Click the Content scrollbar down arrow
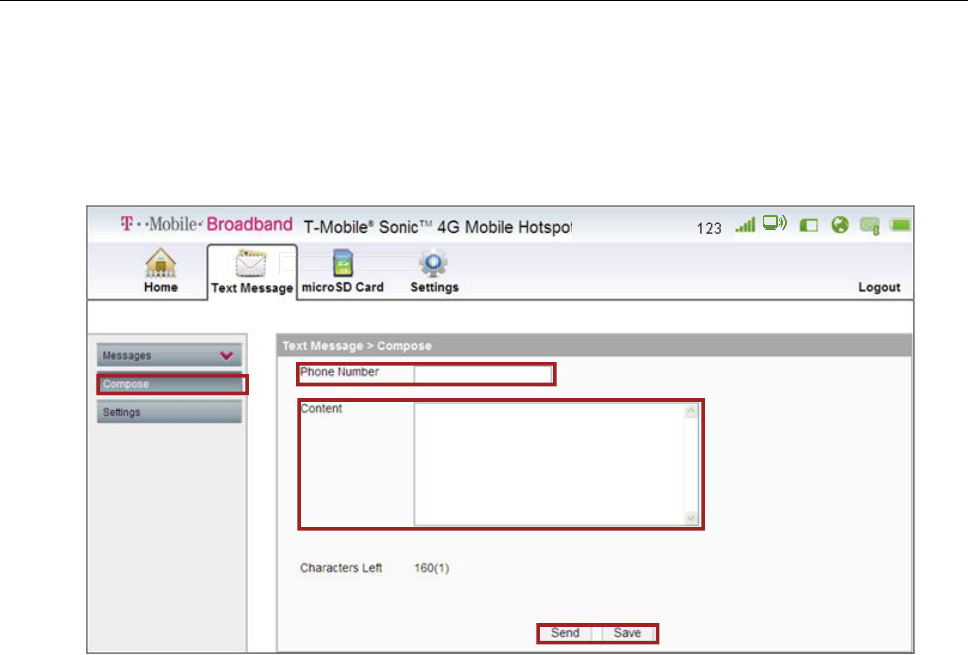The image size is (968, 655). tap(691, 518)
